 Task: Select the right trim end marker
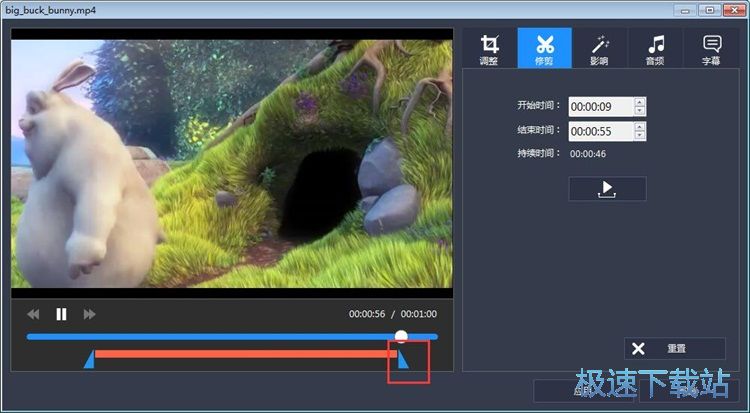tap(403, 359)
